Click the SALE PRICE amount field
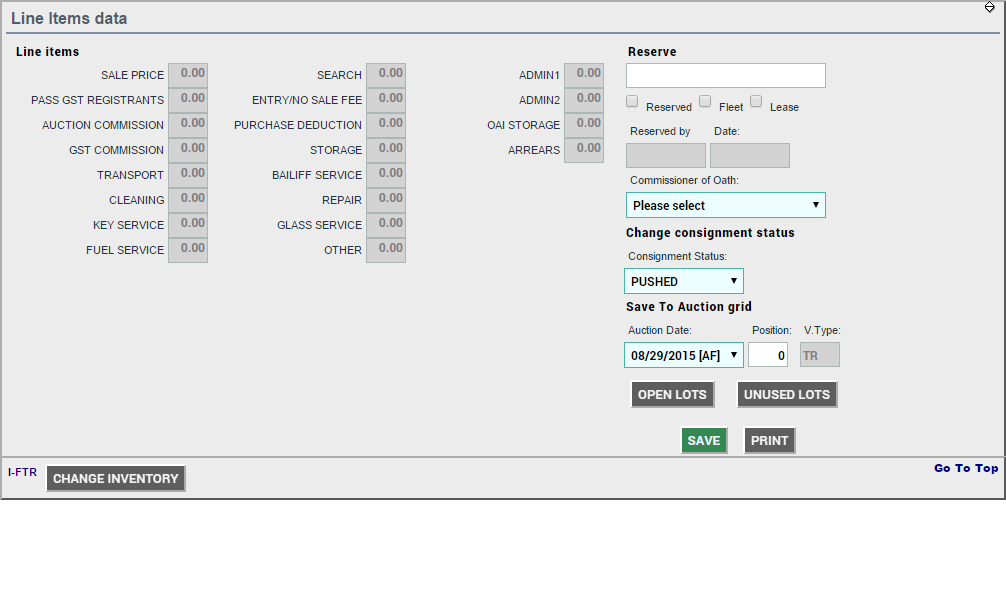The image size is (1006, 601). coord(188,75)
